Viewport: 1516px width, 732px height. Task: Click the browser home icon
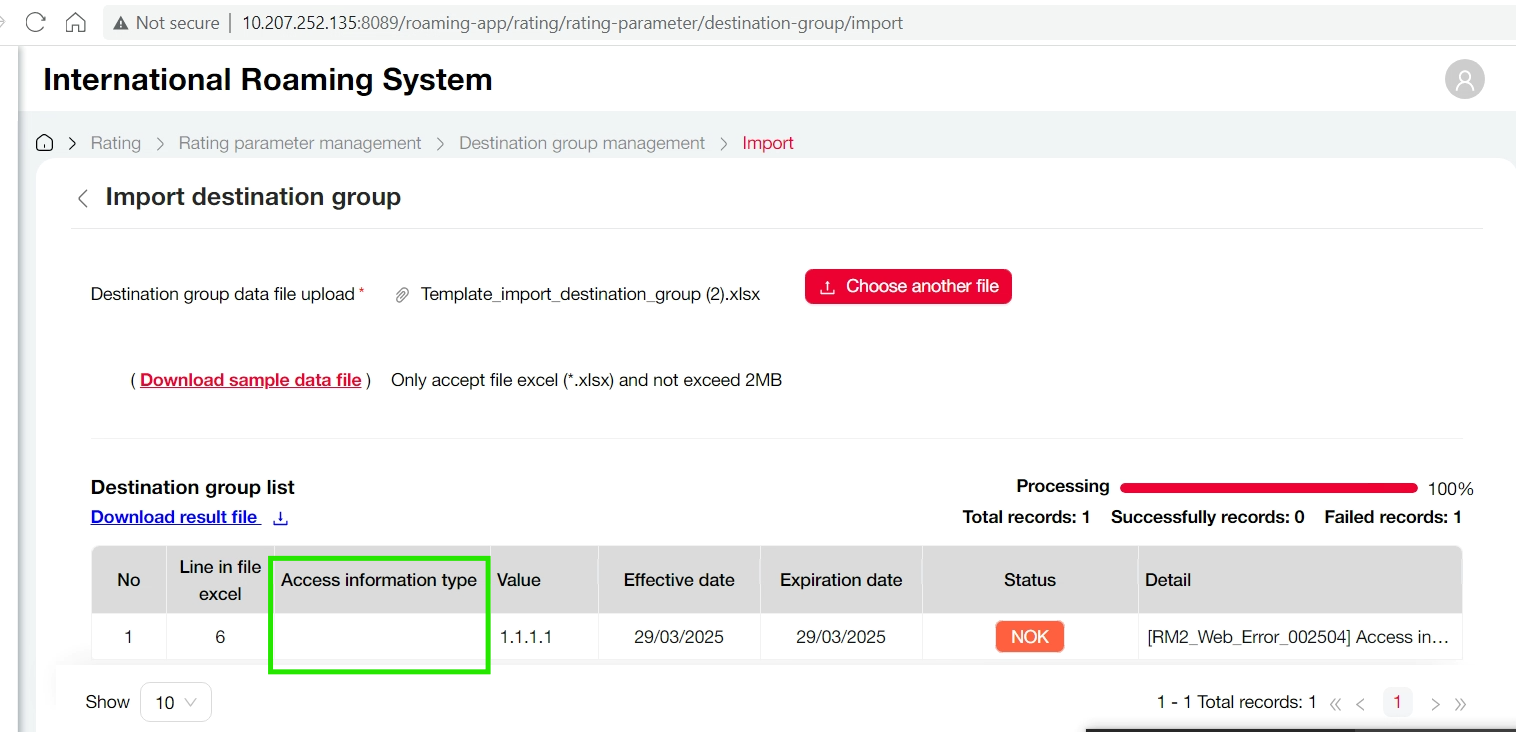(x=75, y=22)
